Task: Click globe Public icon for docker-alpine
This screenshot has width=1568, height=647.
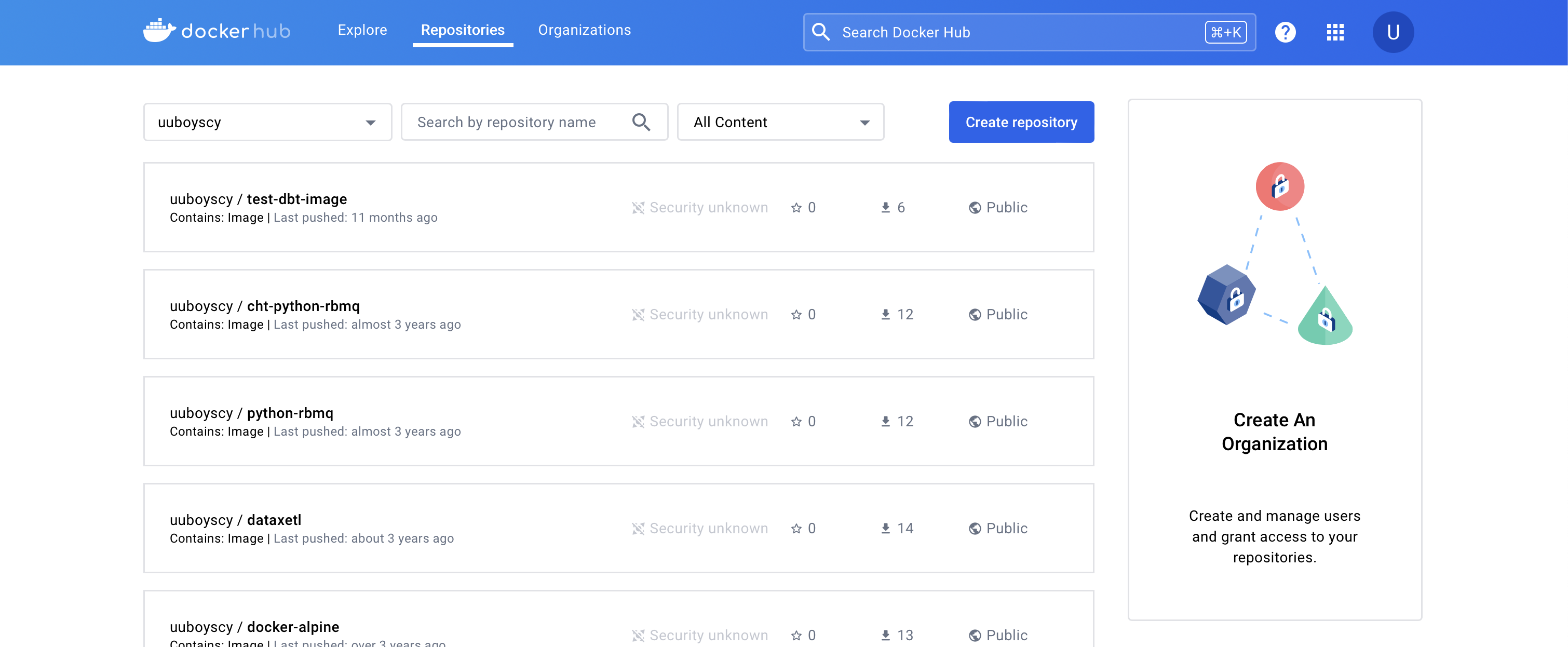Action: [975, 636]
